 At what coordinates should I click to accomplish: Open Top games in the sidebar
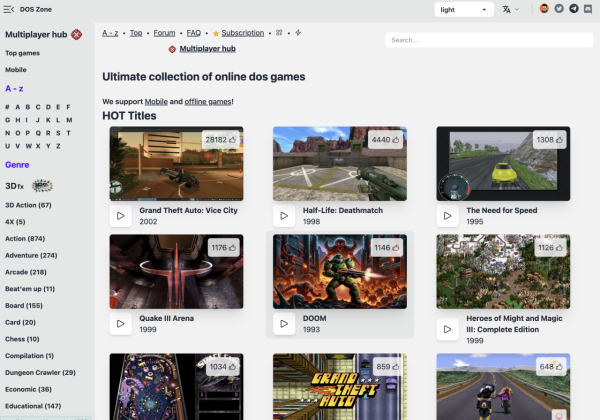[x=22, y=53]
